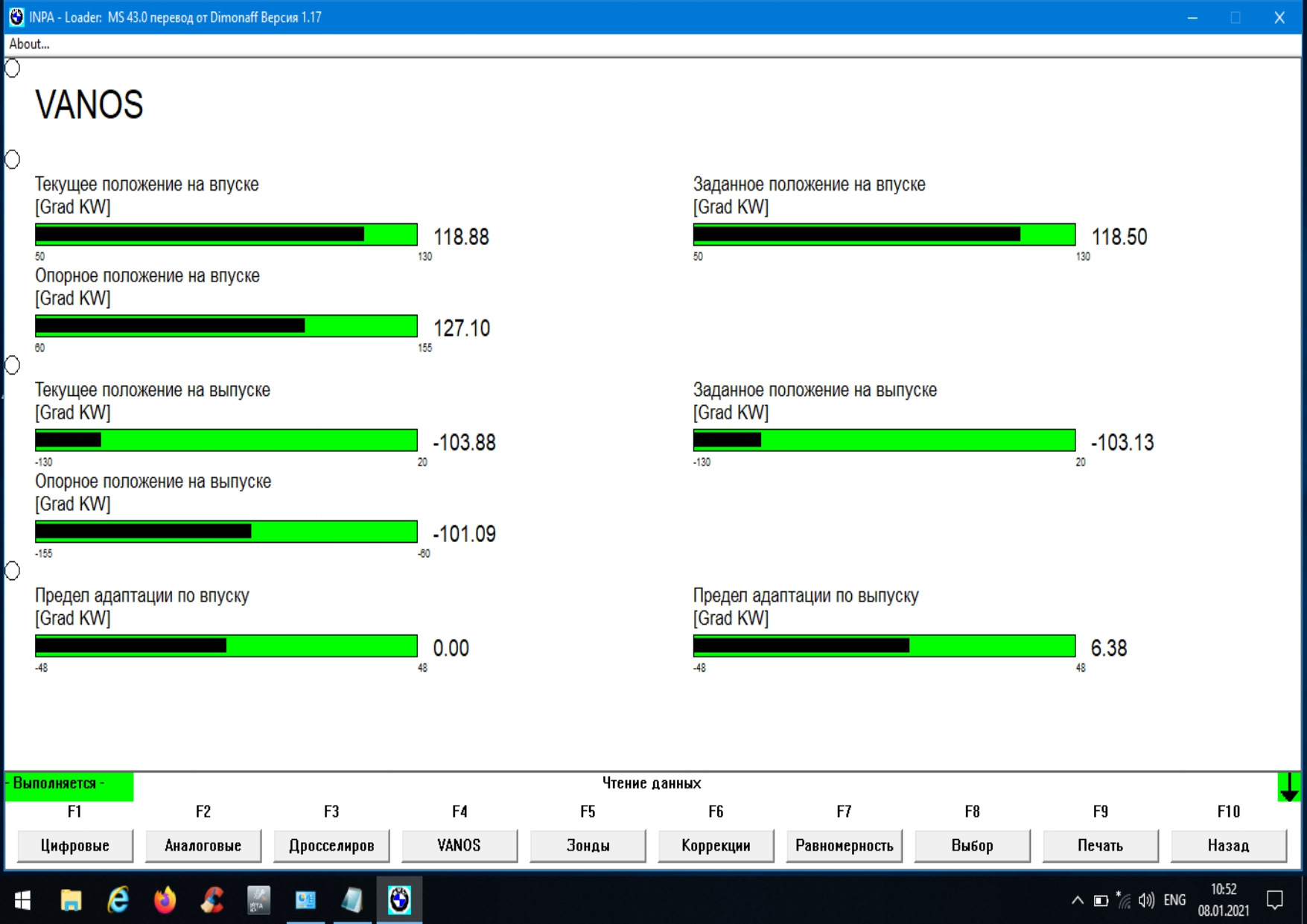Click the Зонды button
The height and width of the screenshot is (924, 1307).
(x=588, y=846)
